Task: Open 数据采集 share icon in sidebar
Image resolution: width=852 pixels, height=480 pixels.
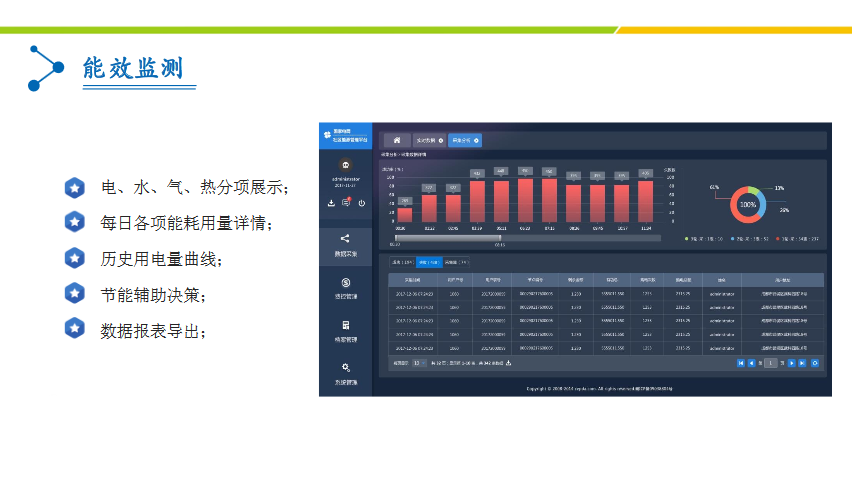Action: [345, 239]
